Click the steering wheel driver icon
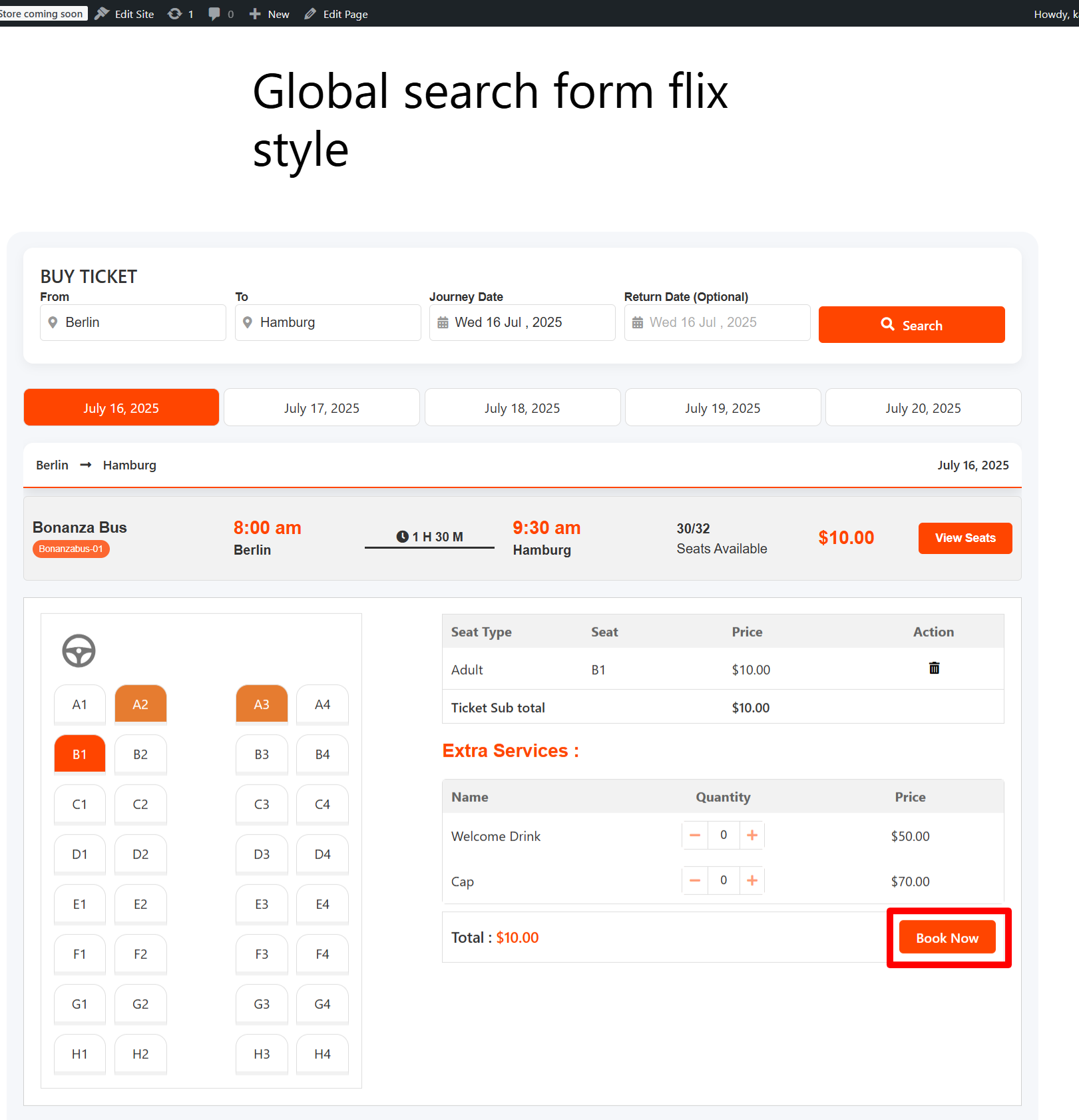The image size is (1079, 1120). tap(79, 651)
